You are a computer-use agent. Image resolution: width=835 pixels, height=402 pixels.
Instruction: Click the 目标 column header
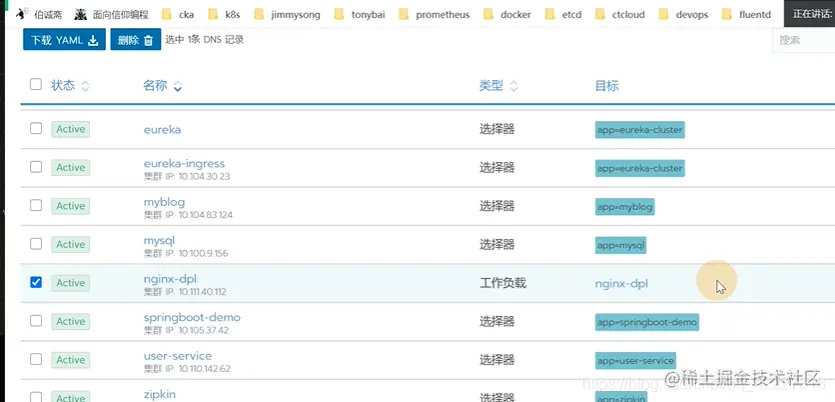point(607,85)
